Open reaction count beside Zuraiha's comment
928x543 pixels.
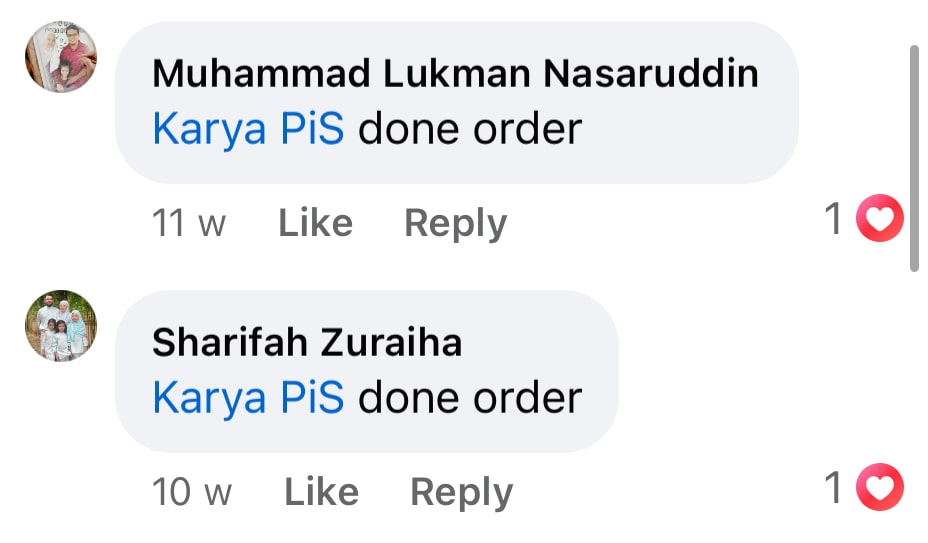(x=833, y=487)
